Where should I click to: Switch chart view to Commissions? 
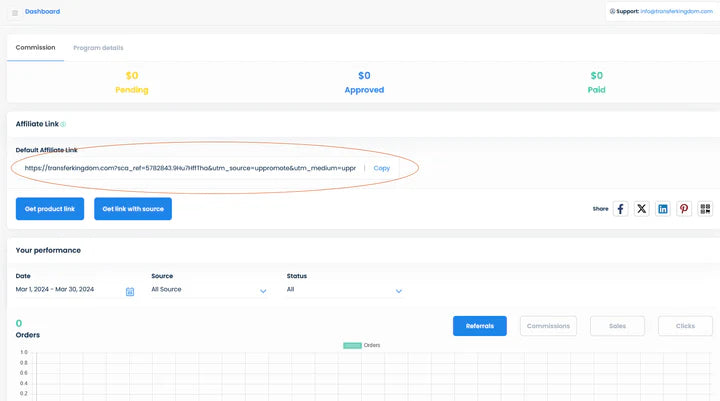[x=548, y=326]
